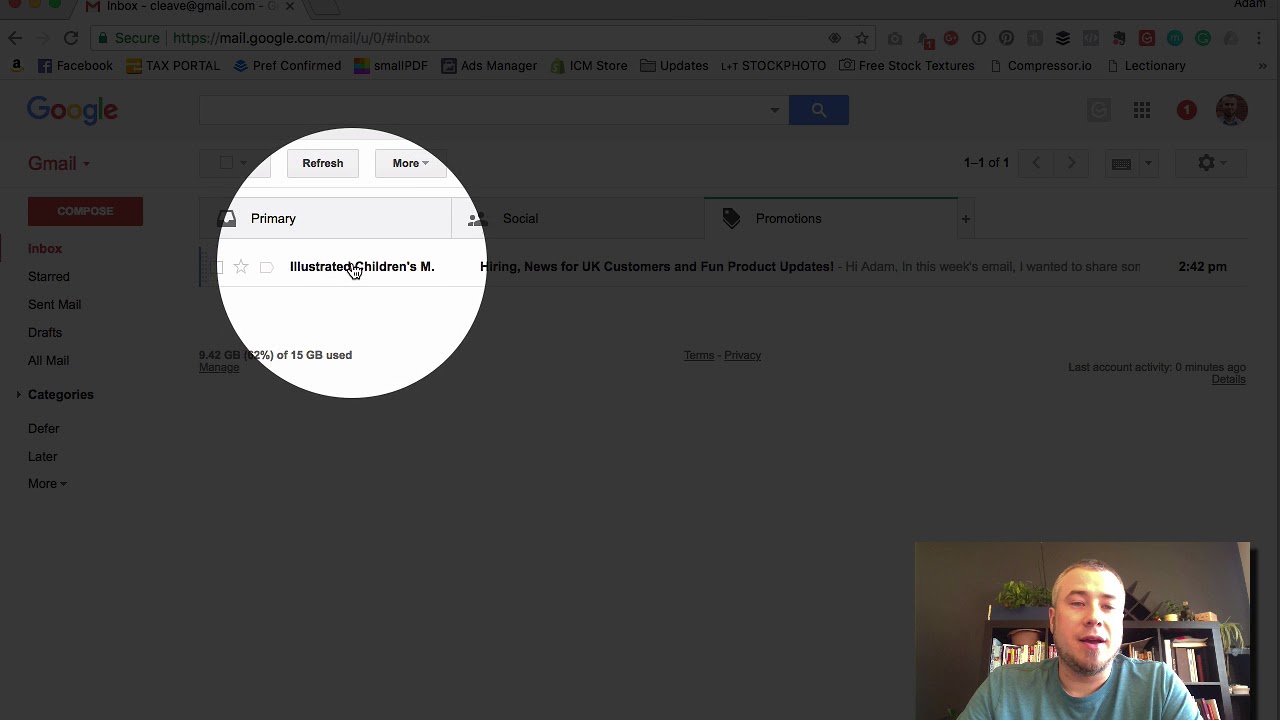The width and height of the screenshot is (1280, 720).
Task: Open the Starred folder
Action: tap(49, 277)
